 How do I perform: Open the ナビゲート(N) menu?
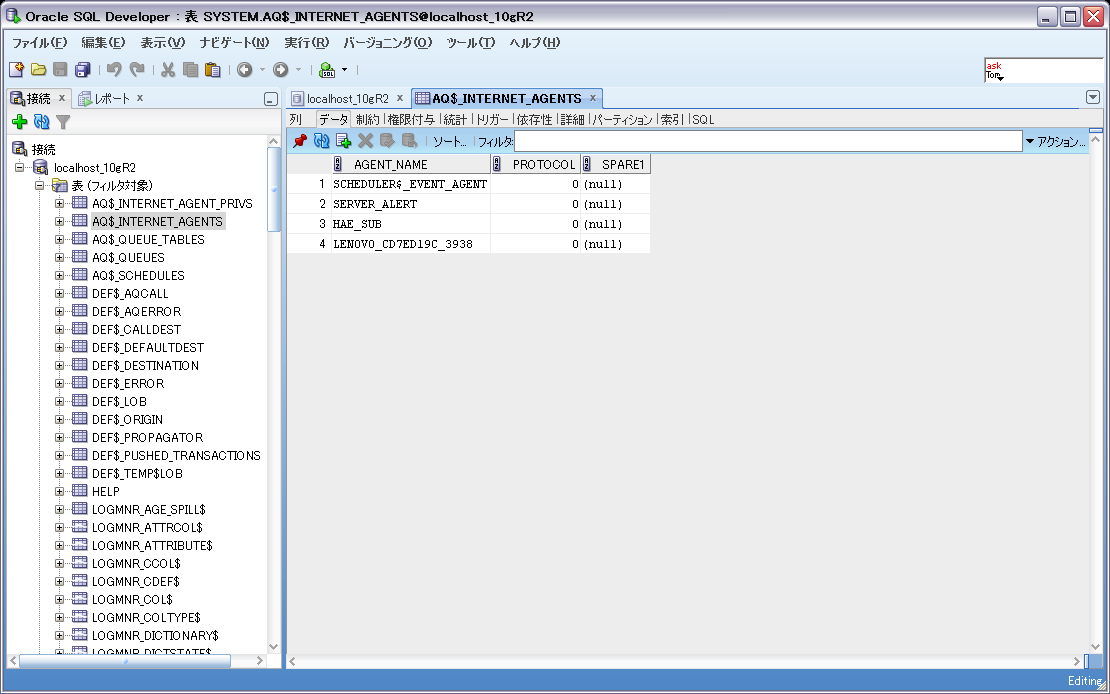[234, 42]
